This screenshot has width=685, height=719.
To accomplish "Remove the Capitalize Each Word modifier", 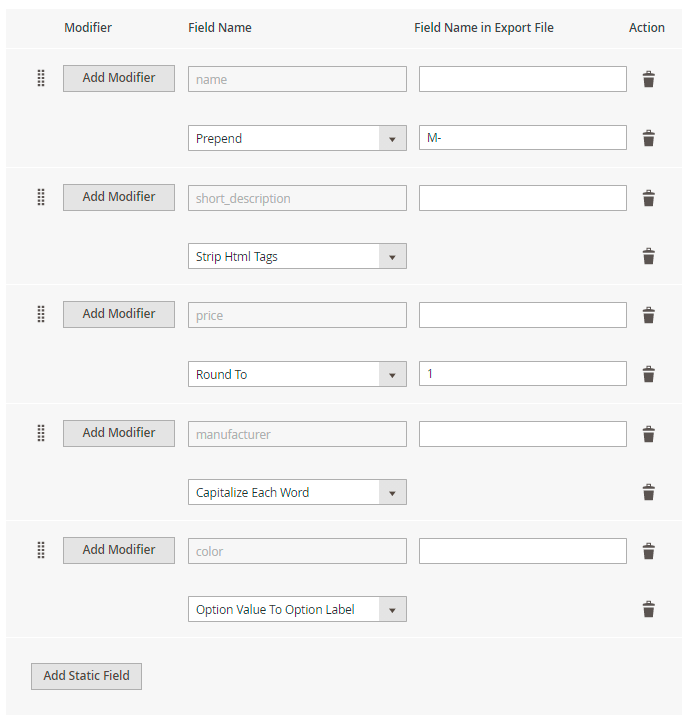I will pos(648,492).
